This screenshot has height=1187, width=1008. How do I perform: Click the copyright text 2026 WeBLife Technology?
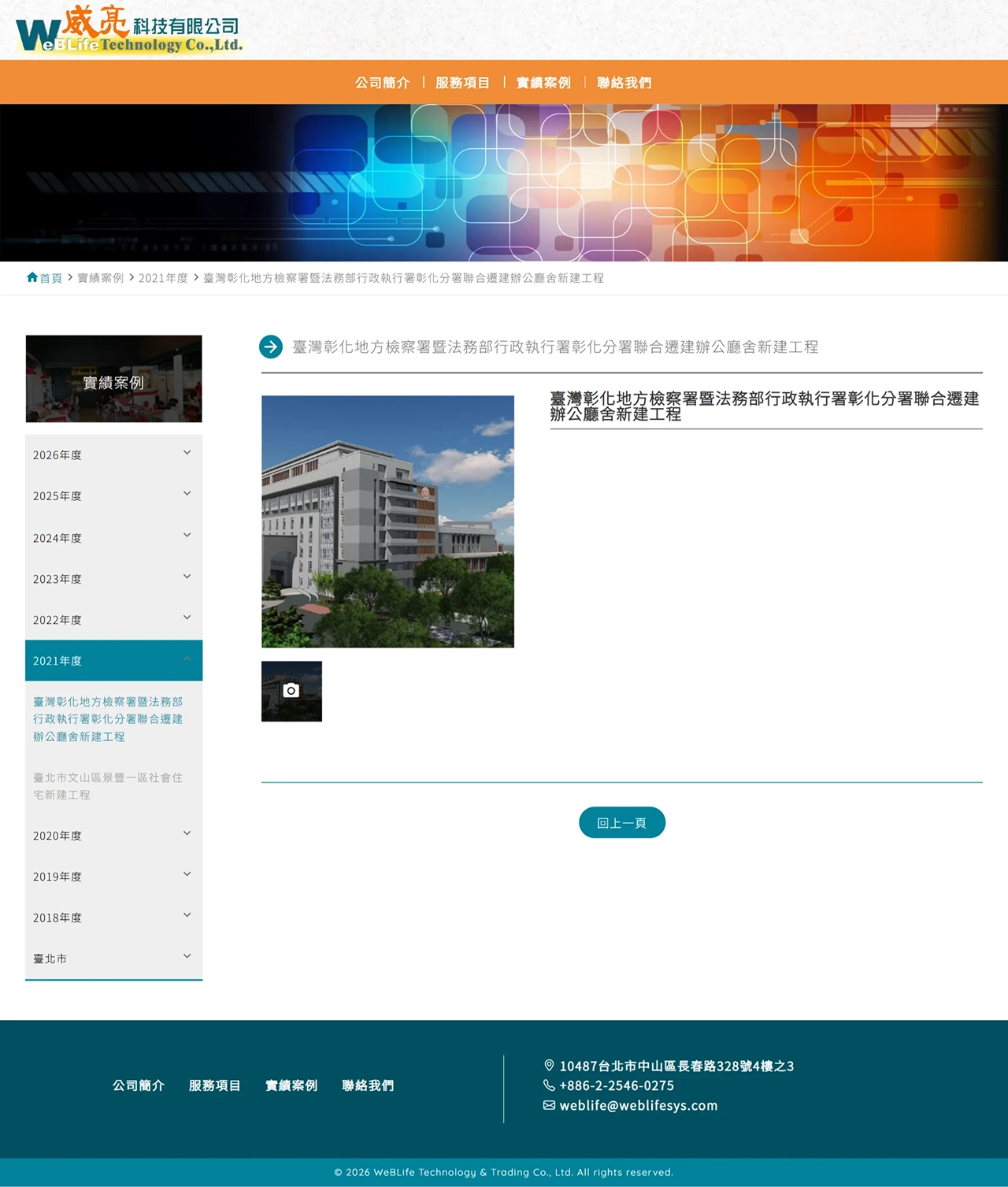(x=504, y=1172)
